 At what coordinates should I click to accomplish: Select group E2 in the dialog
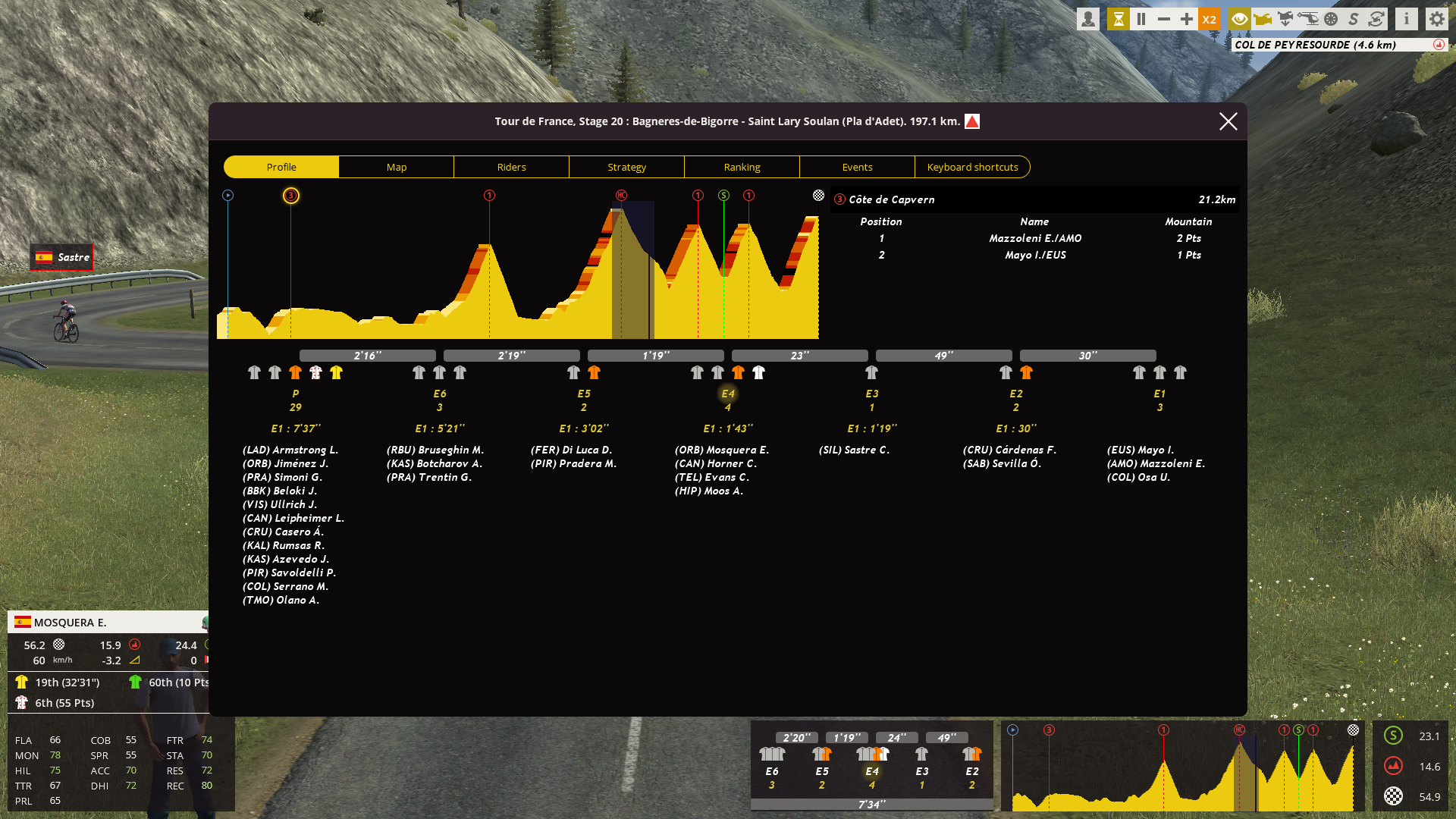point(1016,394)
